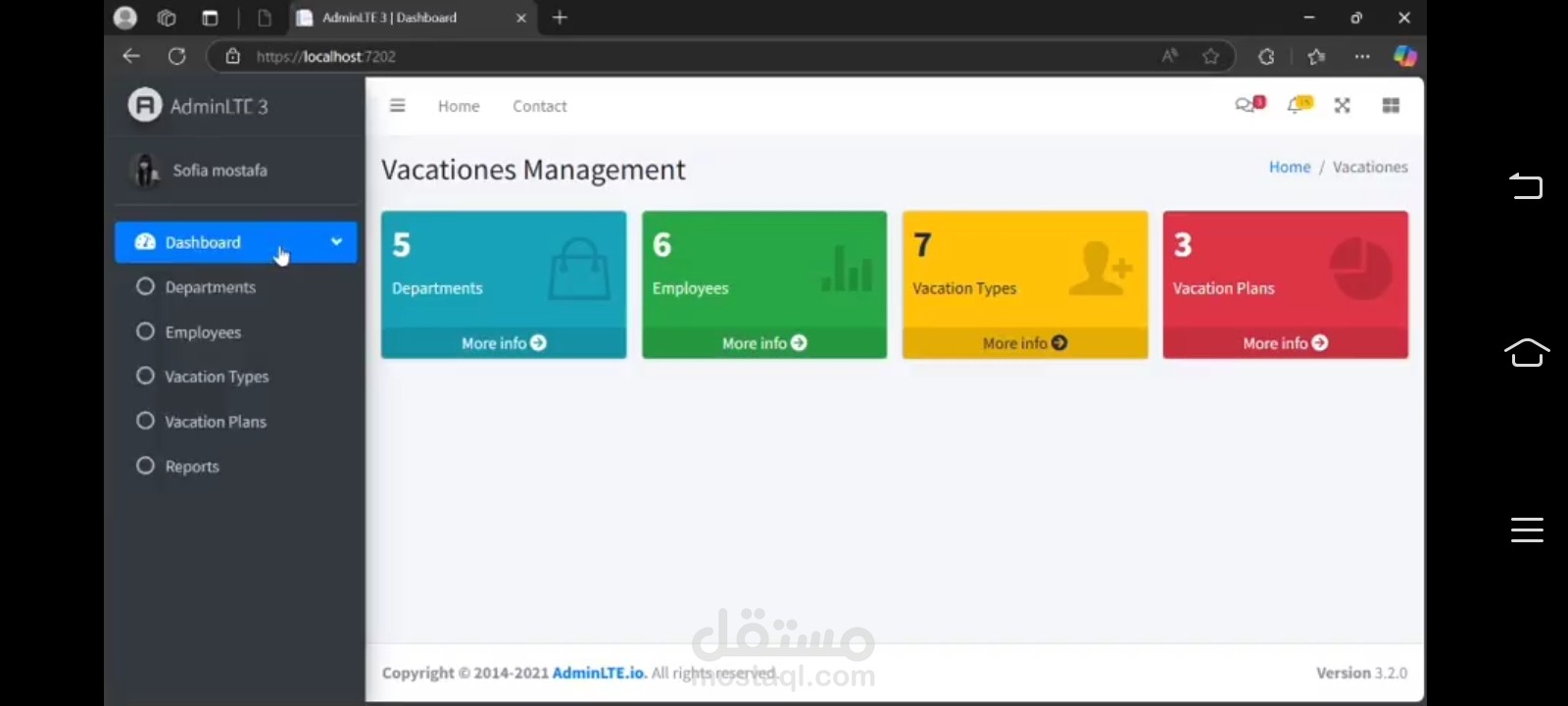Click the Contact link in the top navbar
Screen dimensions: 1568x706
click(x=539, y=106)
